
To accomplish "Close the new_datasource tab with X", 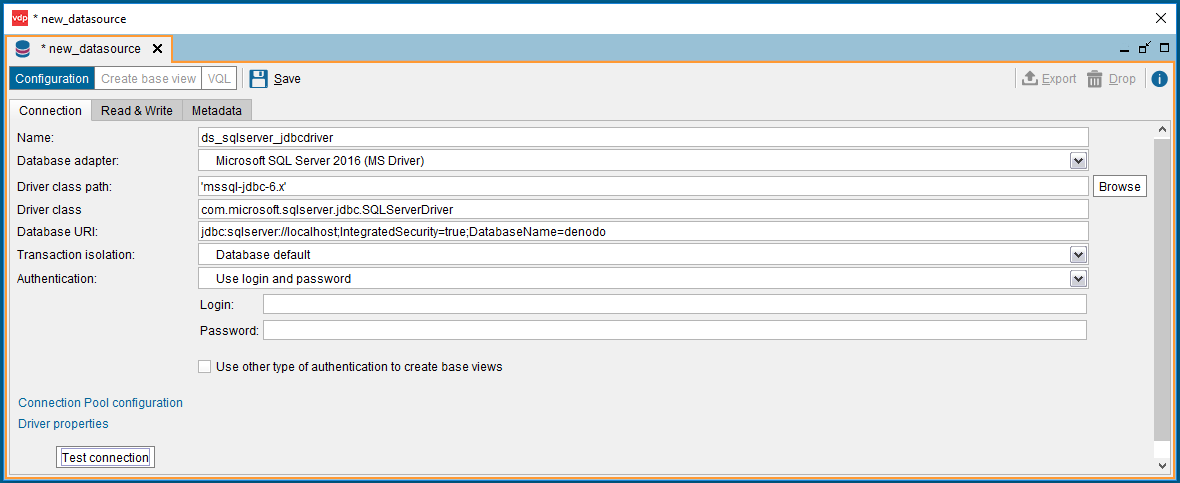I will pyautogui.click(x=157, y=49).
